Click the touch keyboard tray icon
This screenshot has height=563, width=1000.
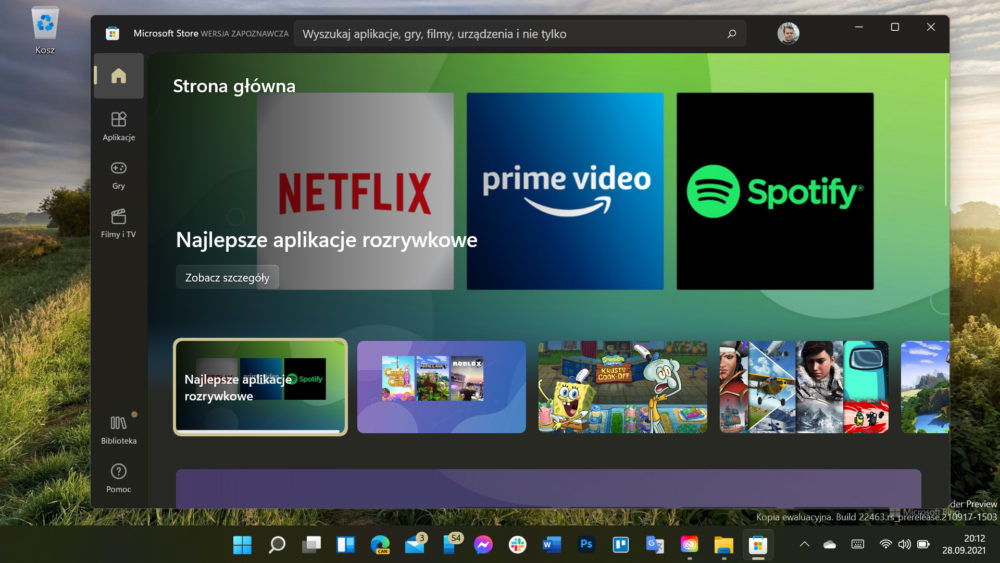[858, 545]
